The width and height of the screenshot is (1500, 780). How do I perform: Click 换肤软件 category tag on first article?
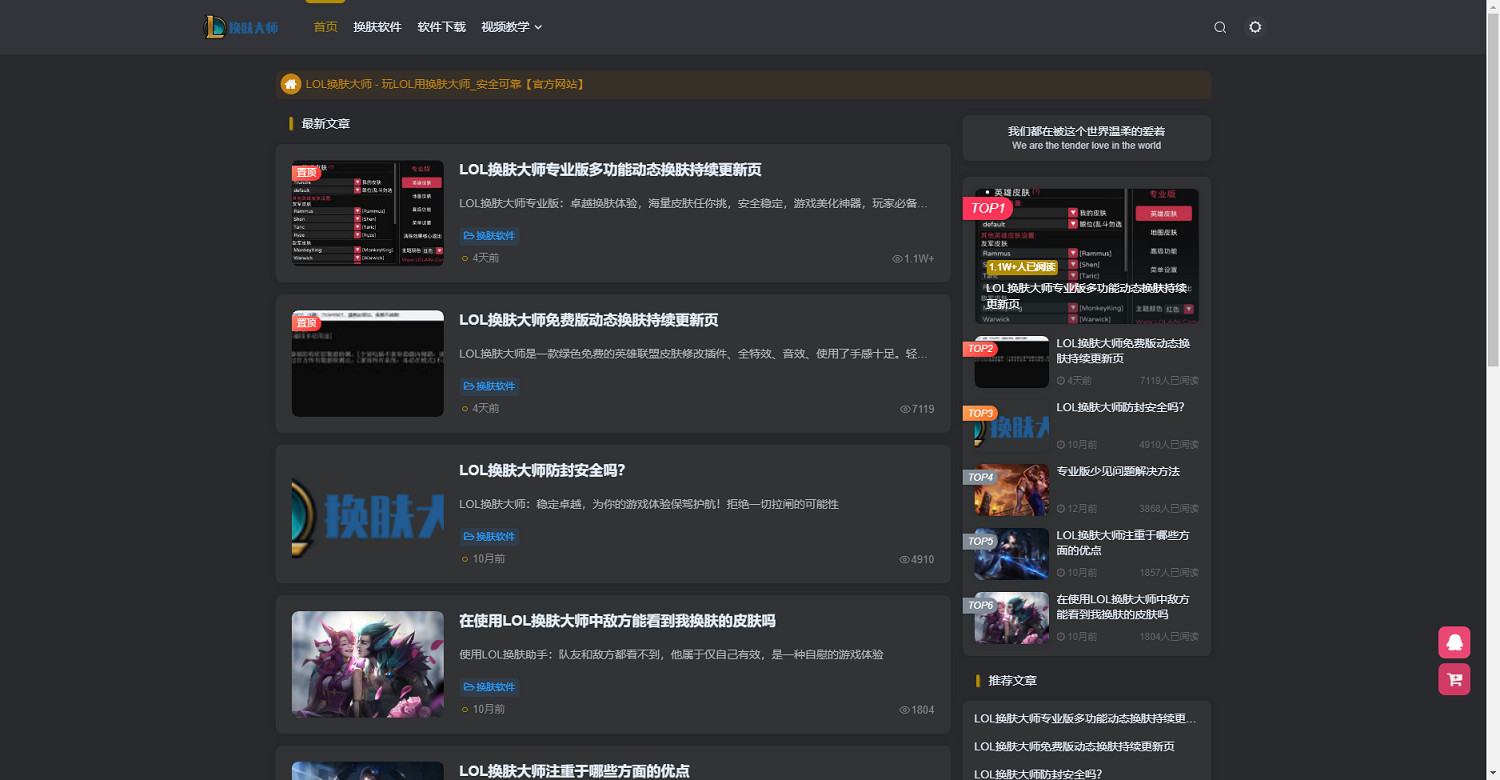[489, 236]
